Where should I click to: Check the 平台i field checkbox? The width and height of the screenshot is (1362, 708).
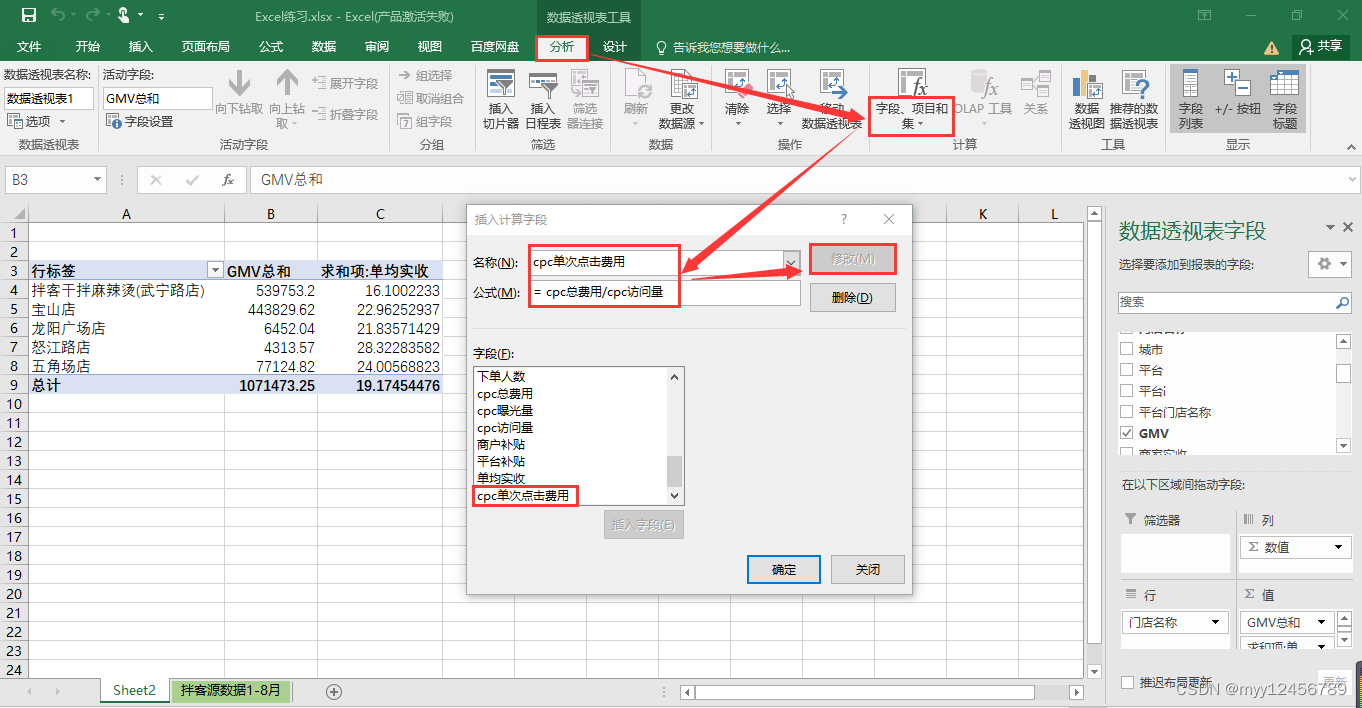[x=1127, y=391]
